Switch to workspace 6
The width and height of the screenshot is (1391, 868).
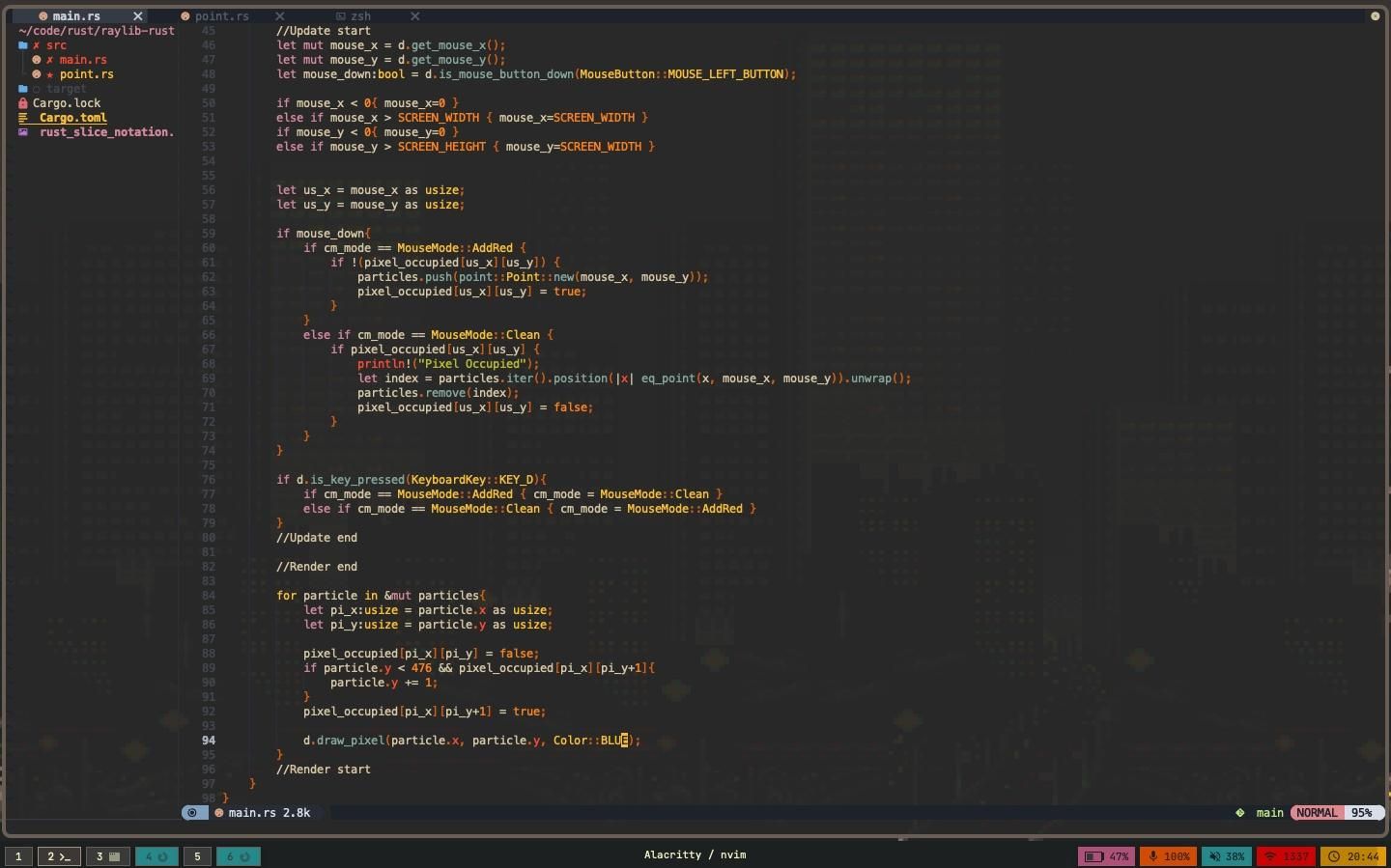coord(238,856)
